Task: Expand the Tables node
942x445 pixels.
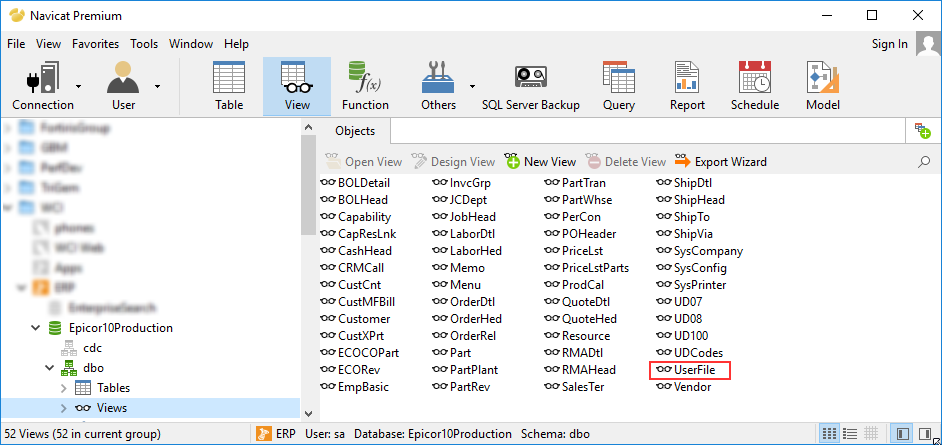Action: [64, 388]
